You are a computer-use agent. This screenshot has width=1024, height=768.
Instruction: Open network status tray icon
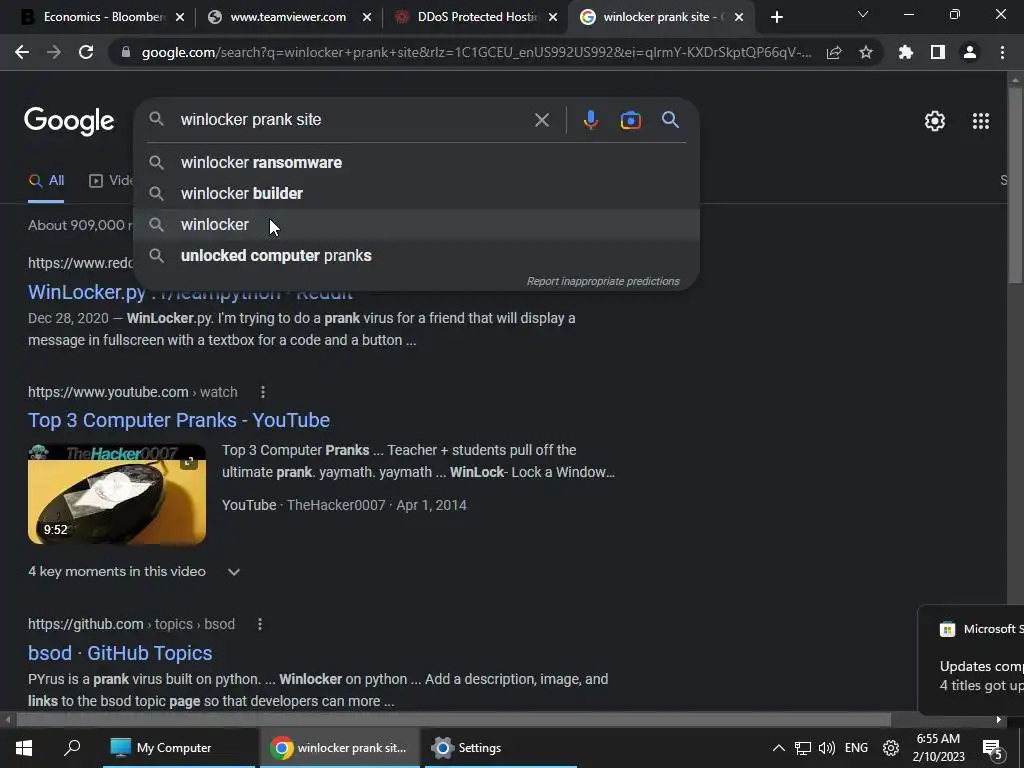click(x=803, y=748)
